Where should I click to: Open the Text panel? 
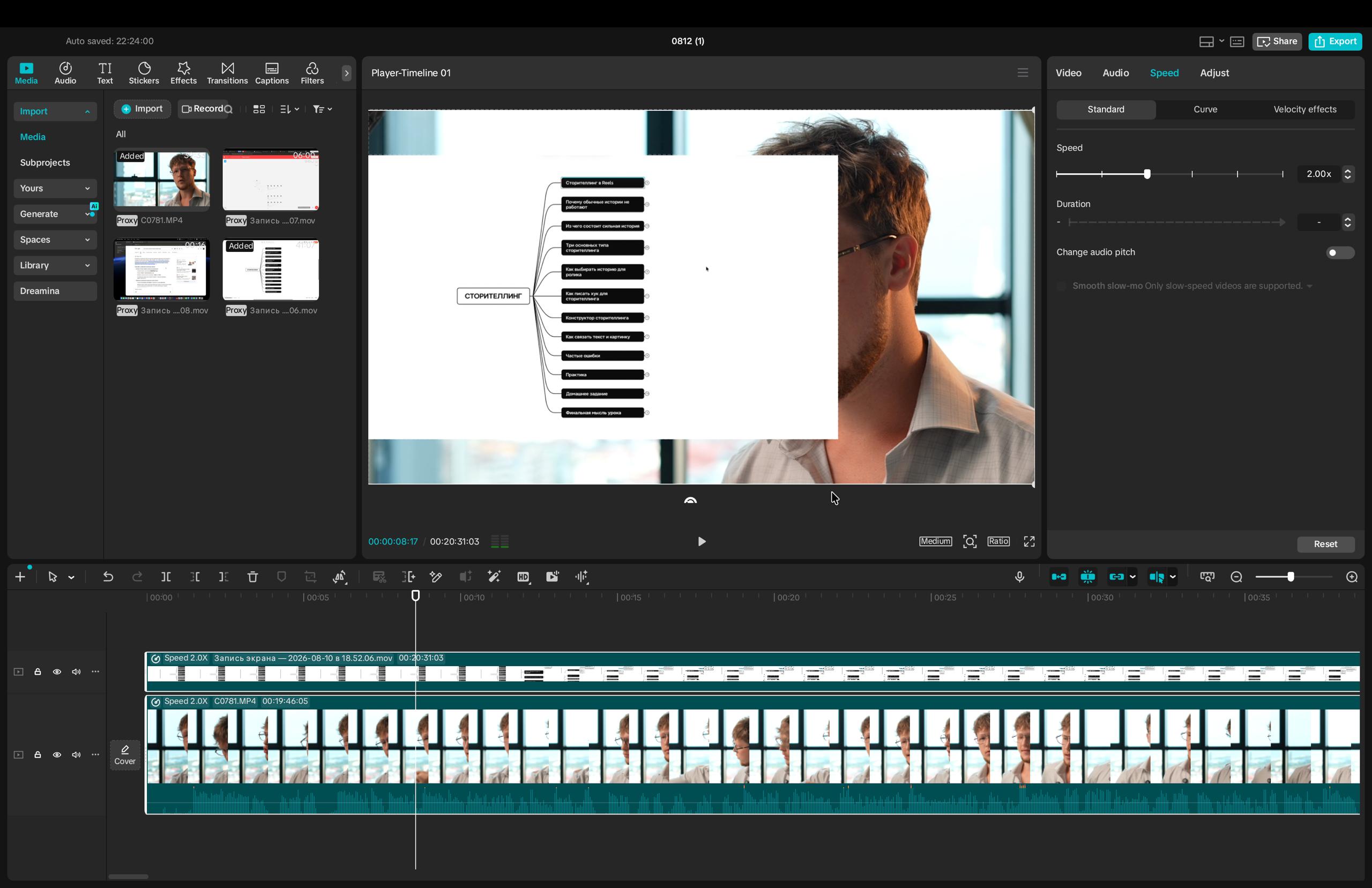(x=105, y=73)
